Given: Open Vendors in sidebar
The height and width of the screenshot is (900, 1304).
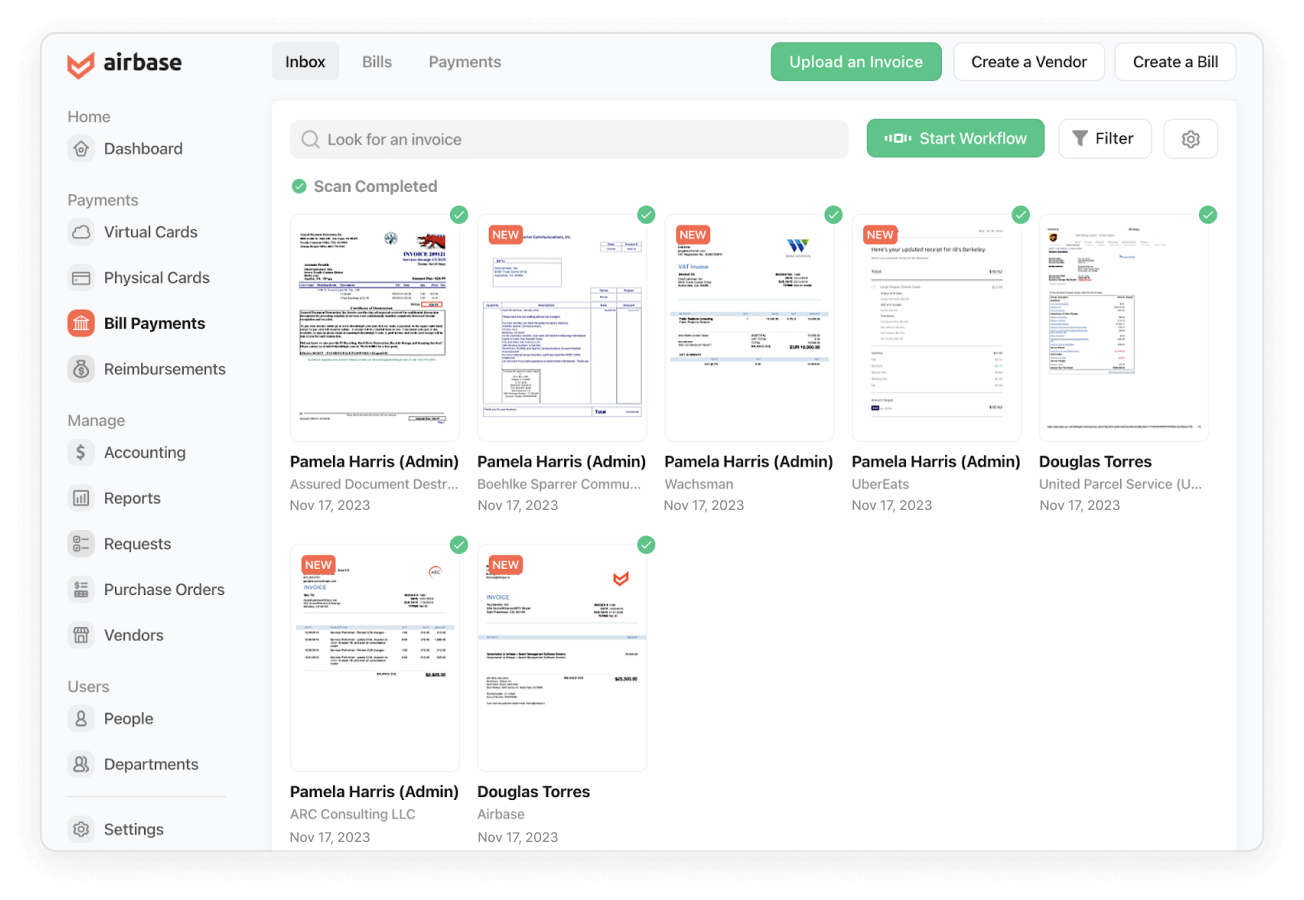Looking at the screenshot, I should (x=134, y=635).
